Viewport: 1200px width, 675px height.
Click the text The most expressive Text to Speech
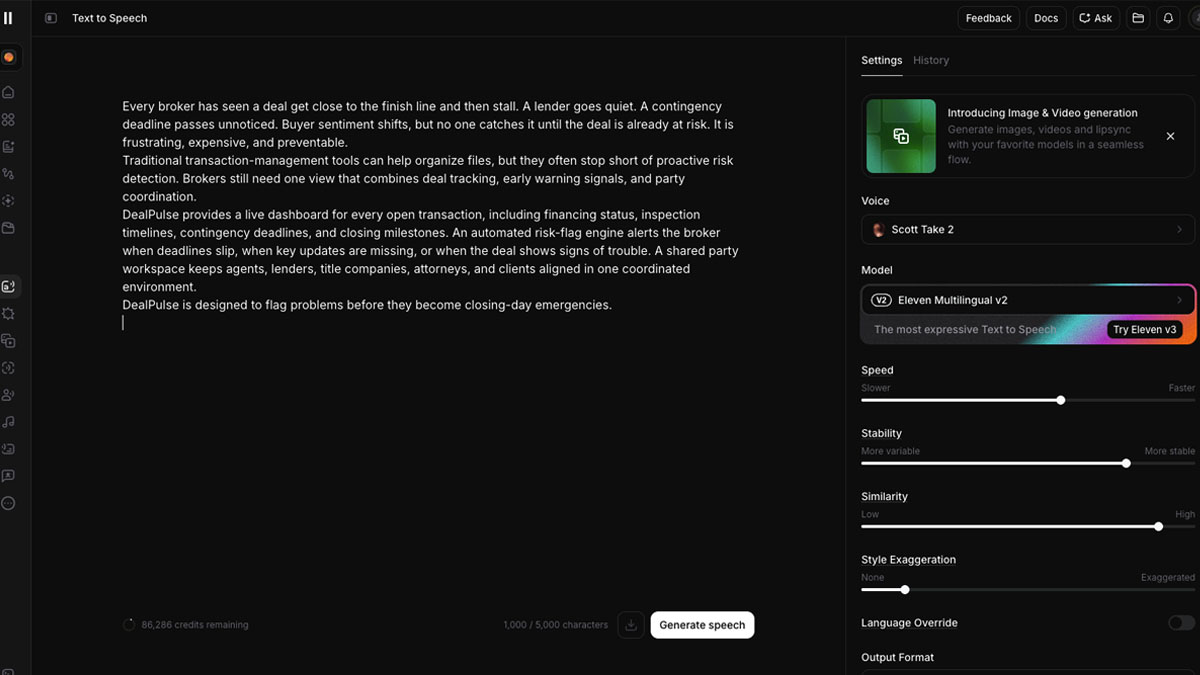(x=965, y=329)
